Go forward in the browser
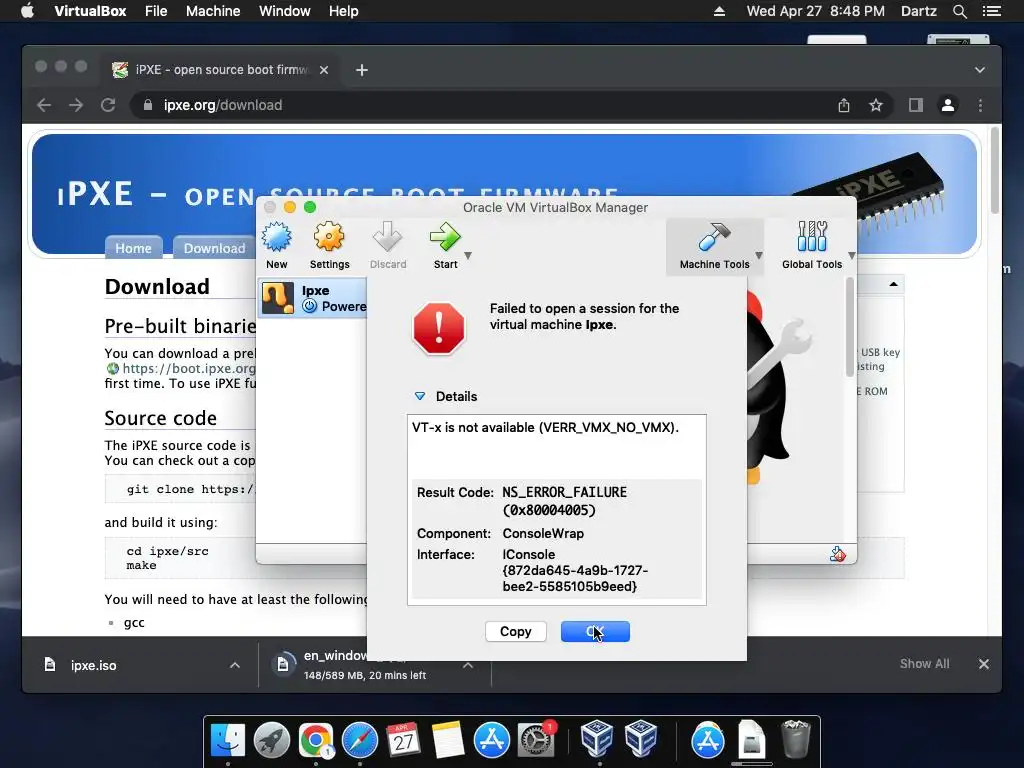The image size is (1024, 768). 76,105
